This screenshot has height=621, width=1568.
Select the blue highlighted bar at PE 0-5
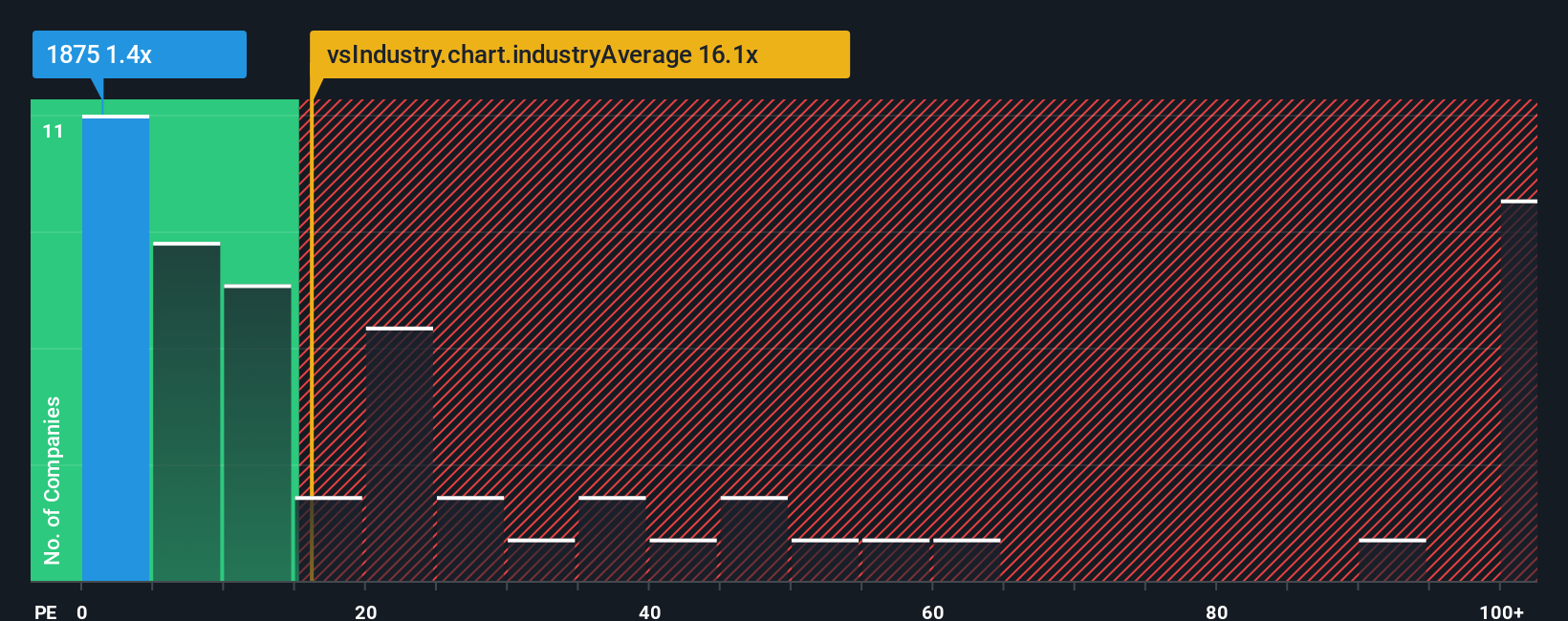pos(116,348)
